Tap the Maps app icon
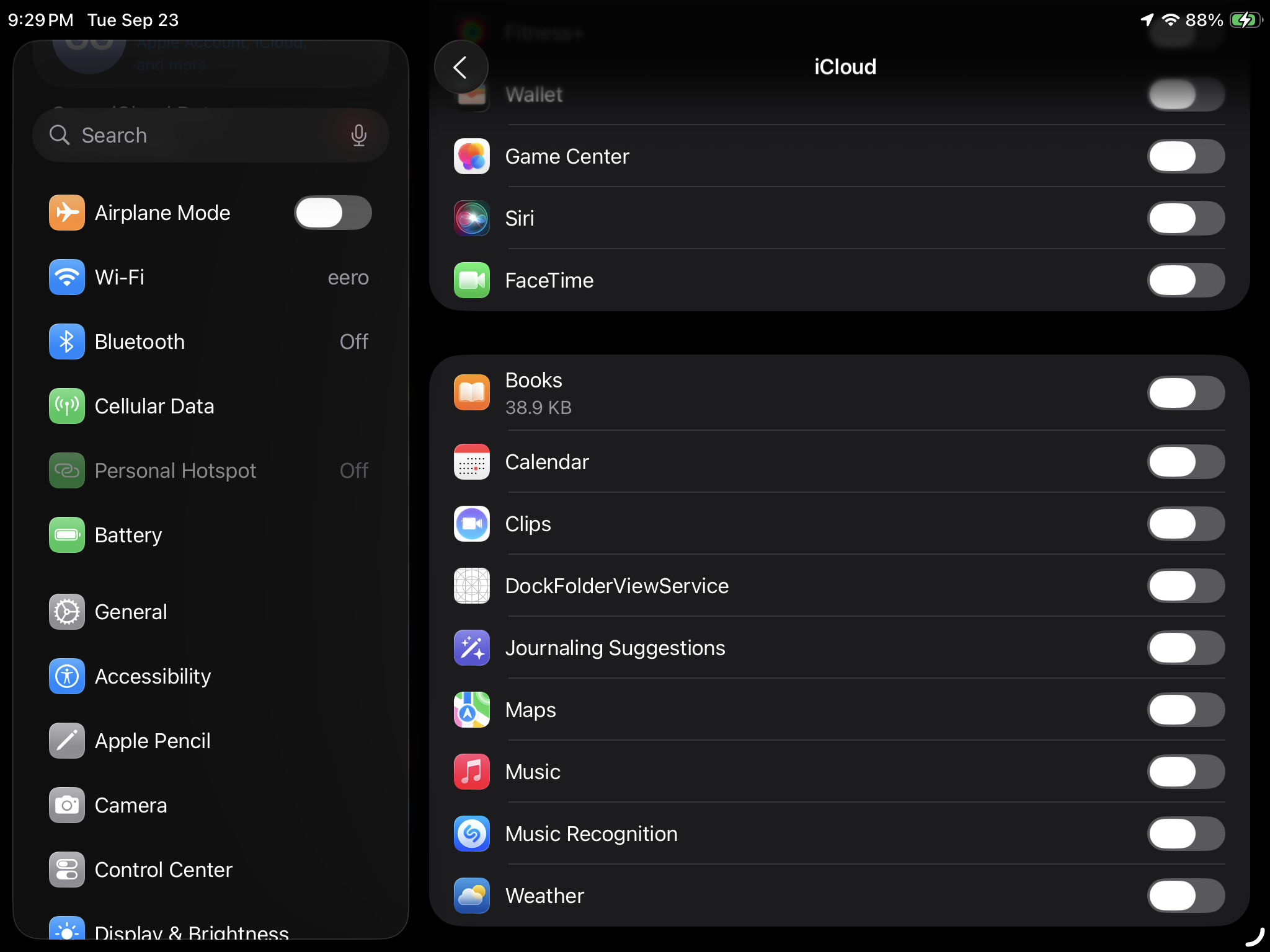The height and width of the screenshot is (952, 1270). [x=471, y=710]
